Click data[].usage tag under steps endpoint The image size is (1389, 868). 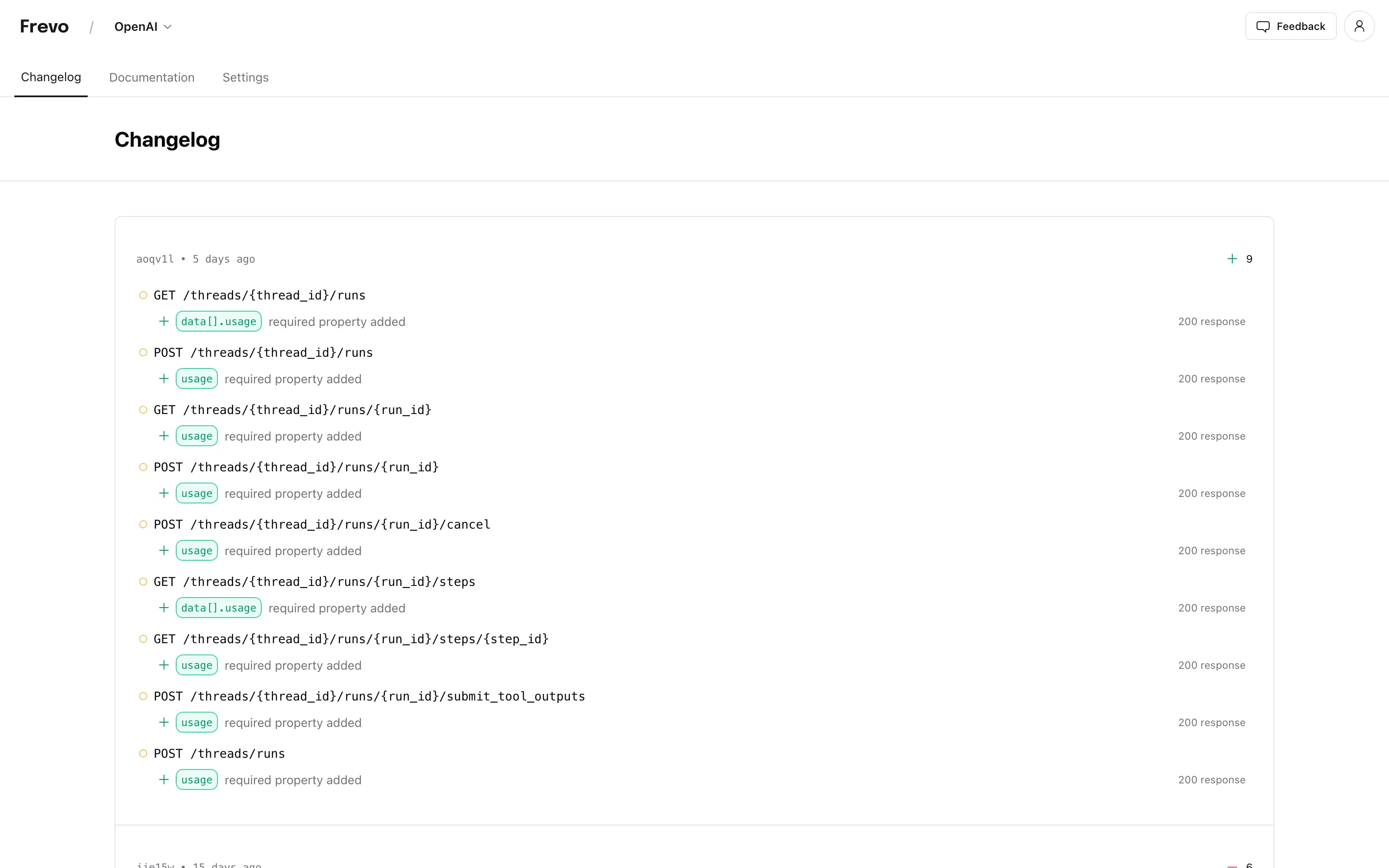tap(218, 608)
